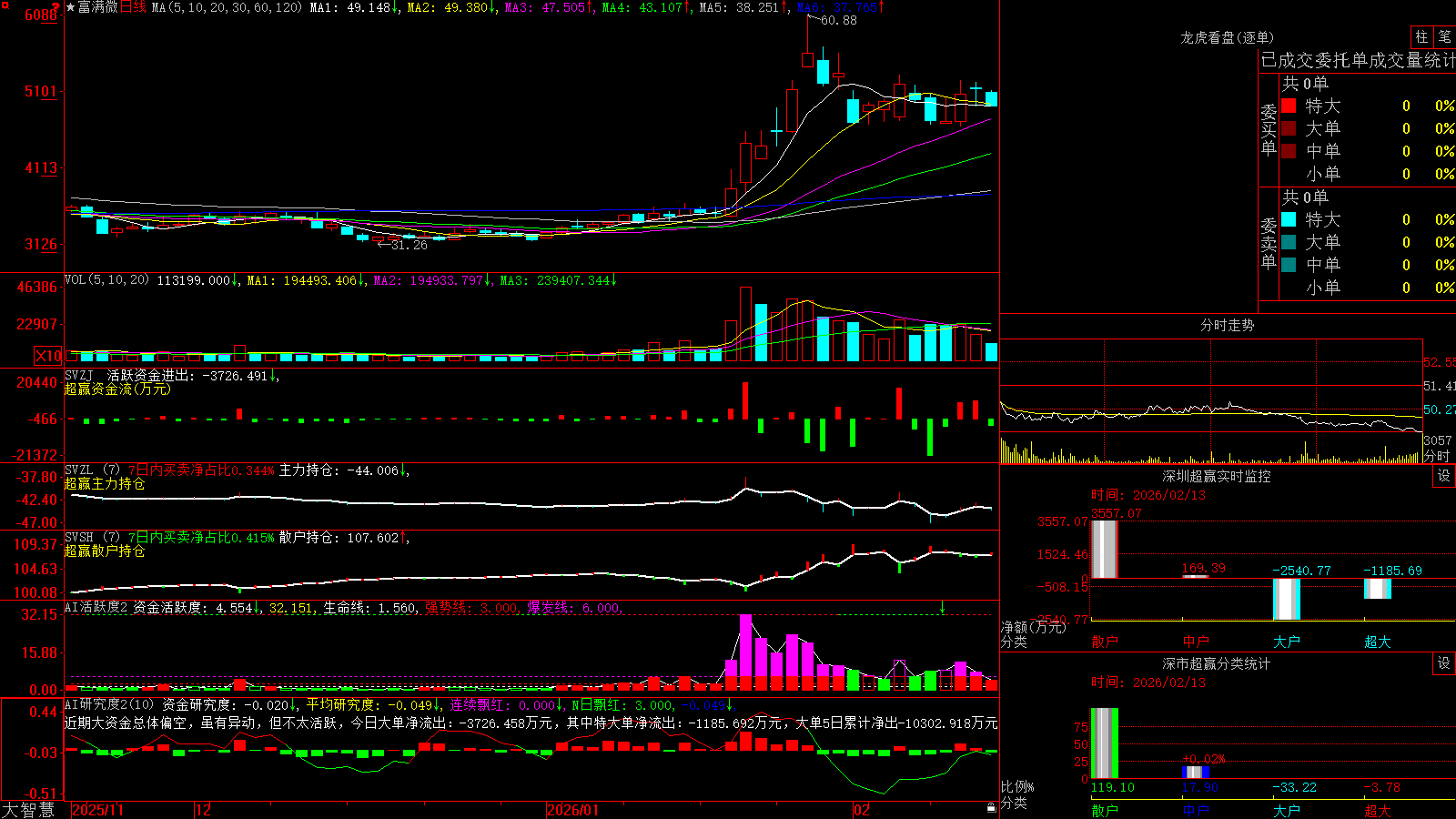
Task: Click the SVZL indicator name
Action: (79, 470)
